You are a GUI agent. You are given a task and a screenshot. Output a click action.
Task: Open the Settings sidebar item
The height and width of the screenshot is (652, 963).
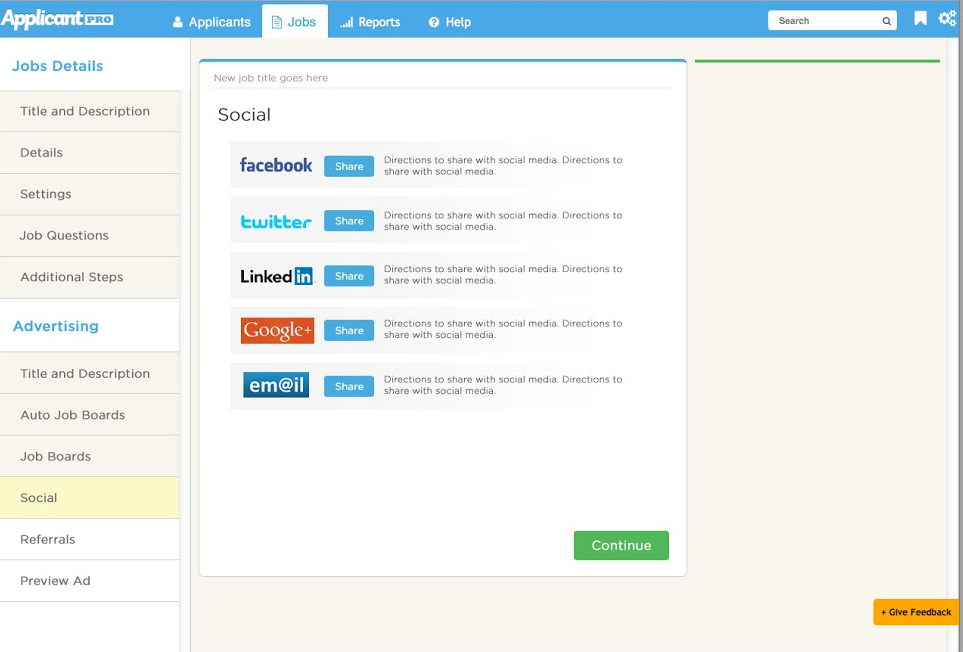pos(90,194)
